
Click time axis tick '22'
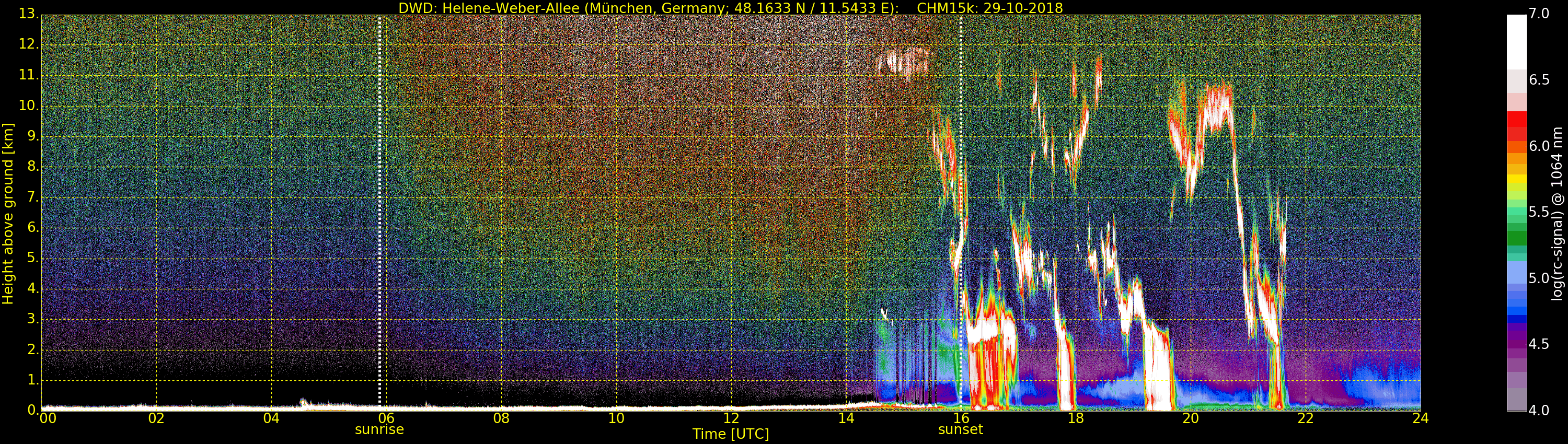coord(1306,418)
